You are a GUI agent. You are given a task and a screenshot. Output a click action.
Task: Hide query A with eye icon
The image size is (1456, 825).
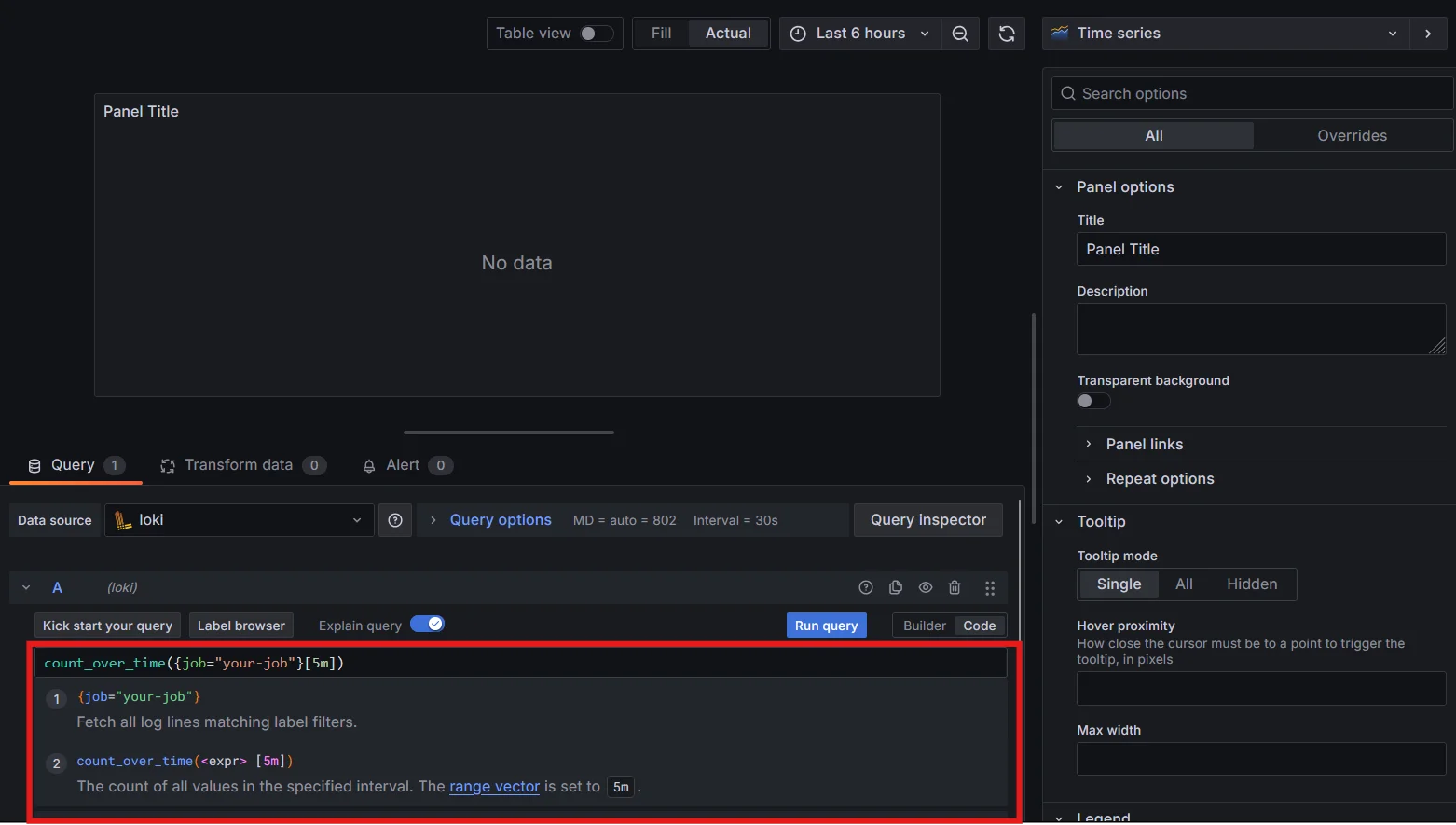[926, 587]
